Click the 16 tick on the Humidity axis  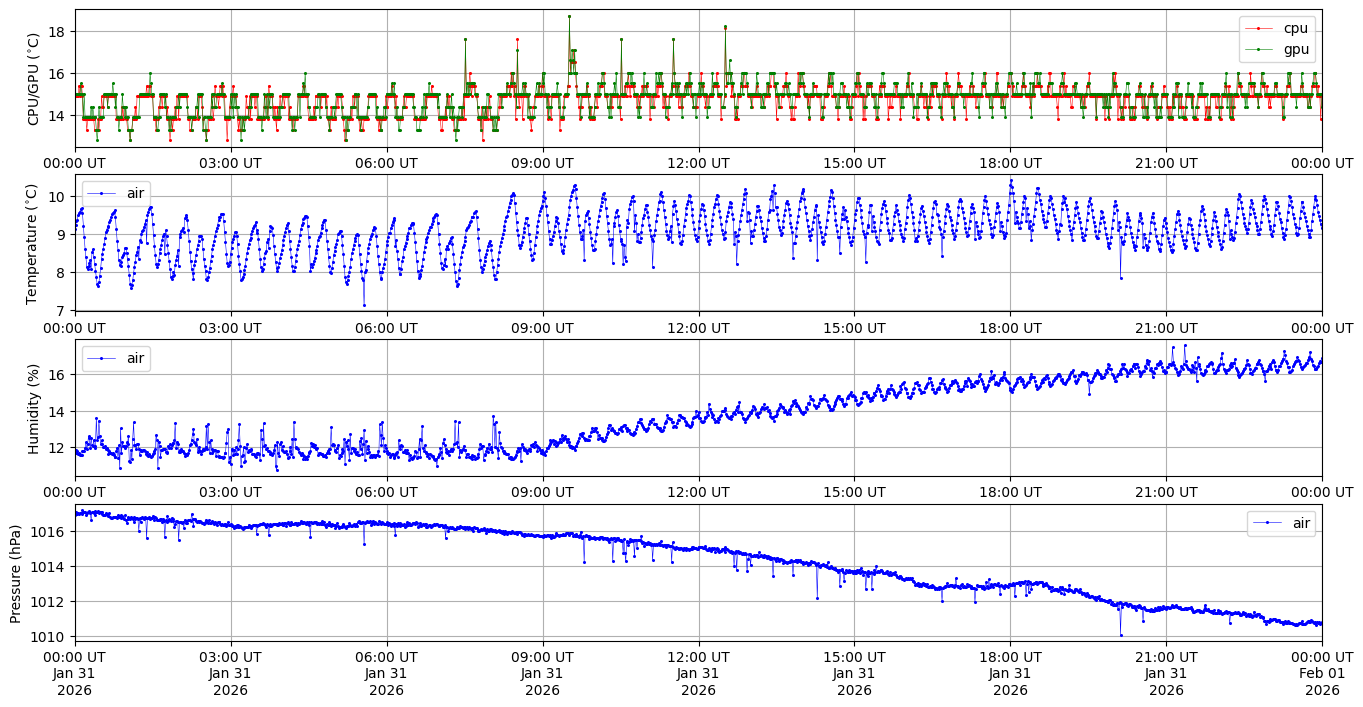tap(56, 374)
